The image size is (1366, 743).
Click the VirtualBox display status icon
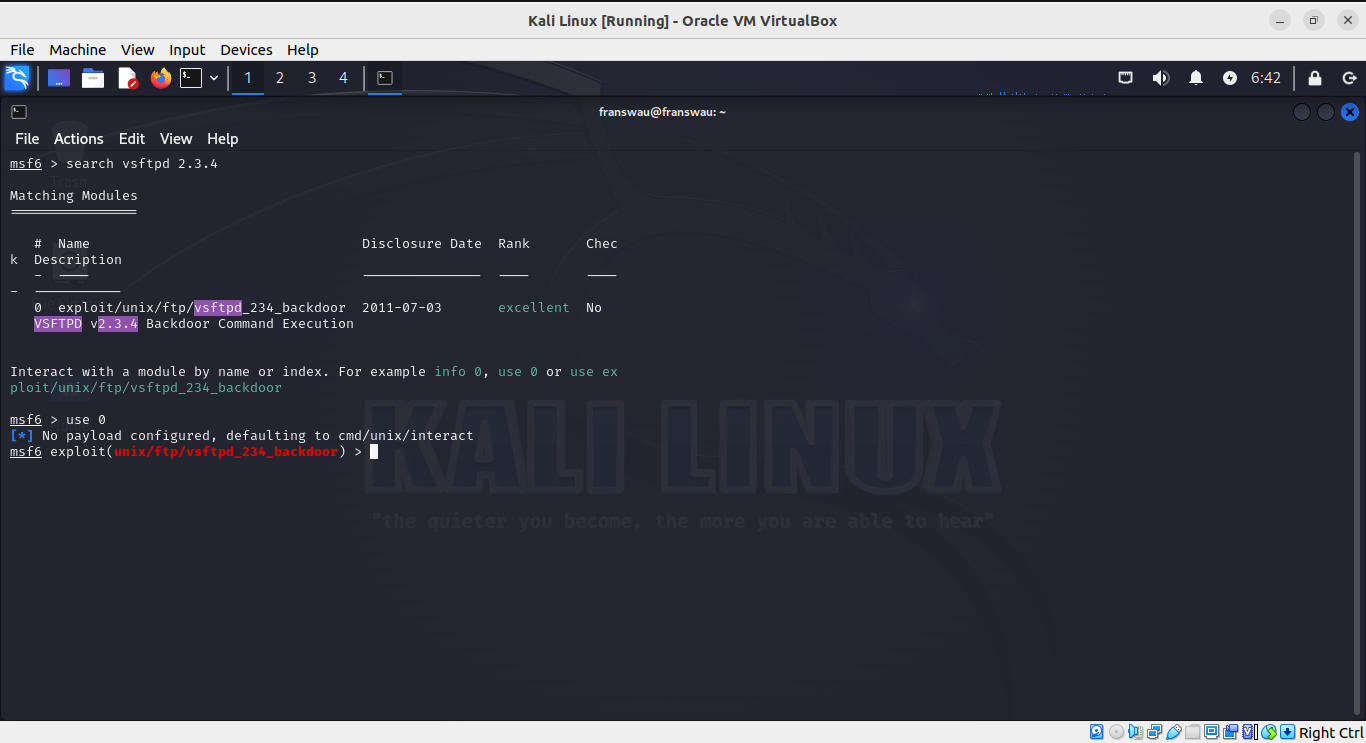coord(1212,732)
